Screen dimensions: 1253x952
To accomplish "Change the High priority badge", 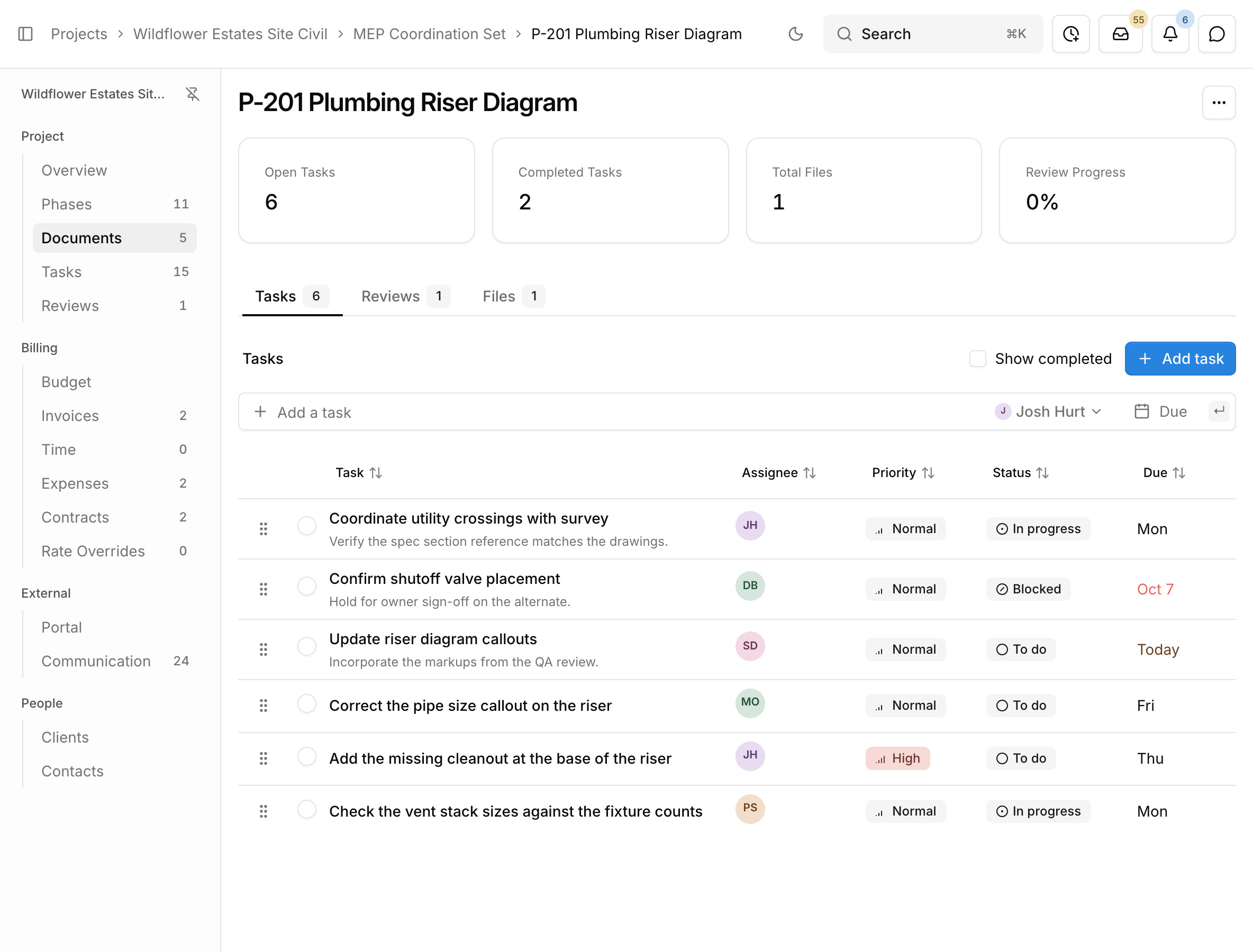I will click(897, 758).
